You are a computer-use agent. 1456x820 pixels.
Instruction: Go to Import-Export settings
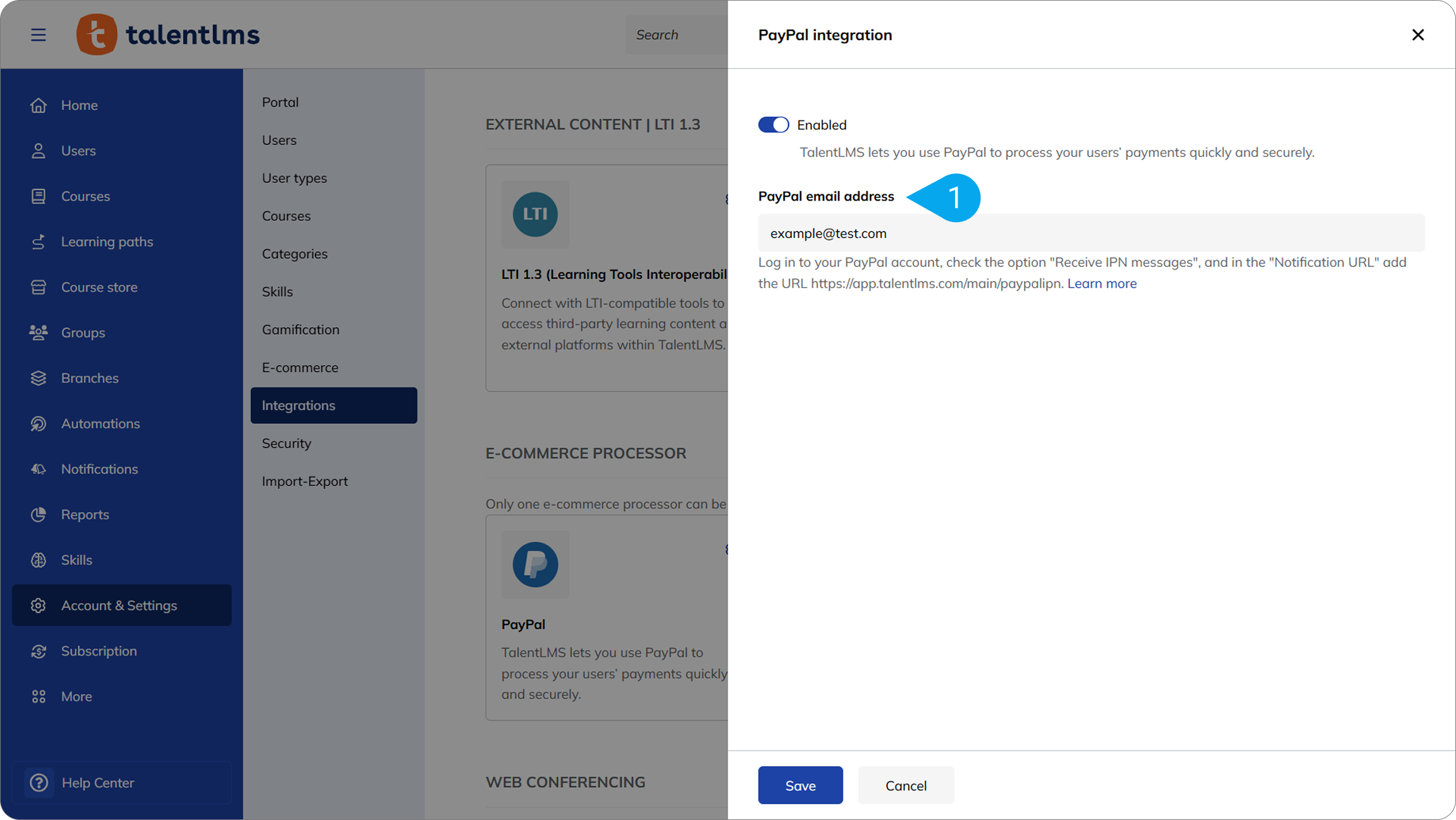tap(305, 481)
